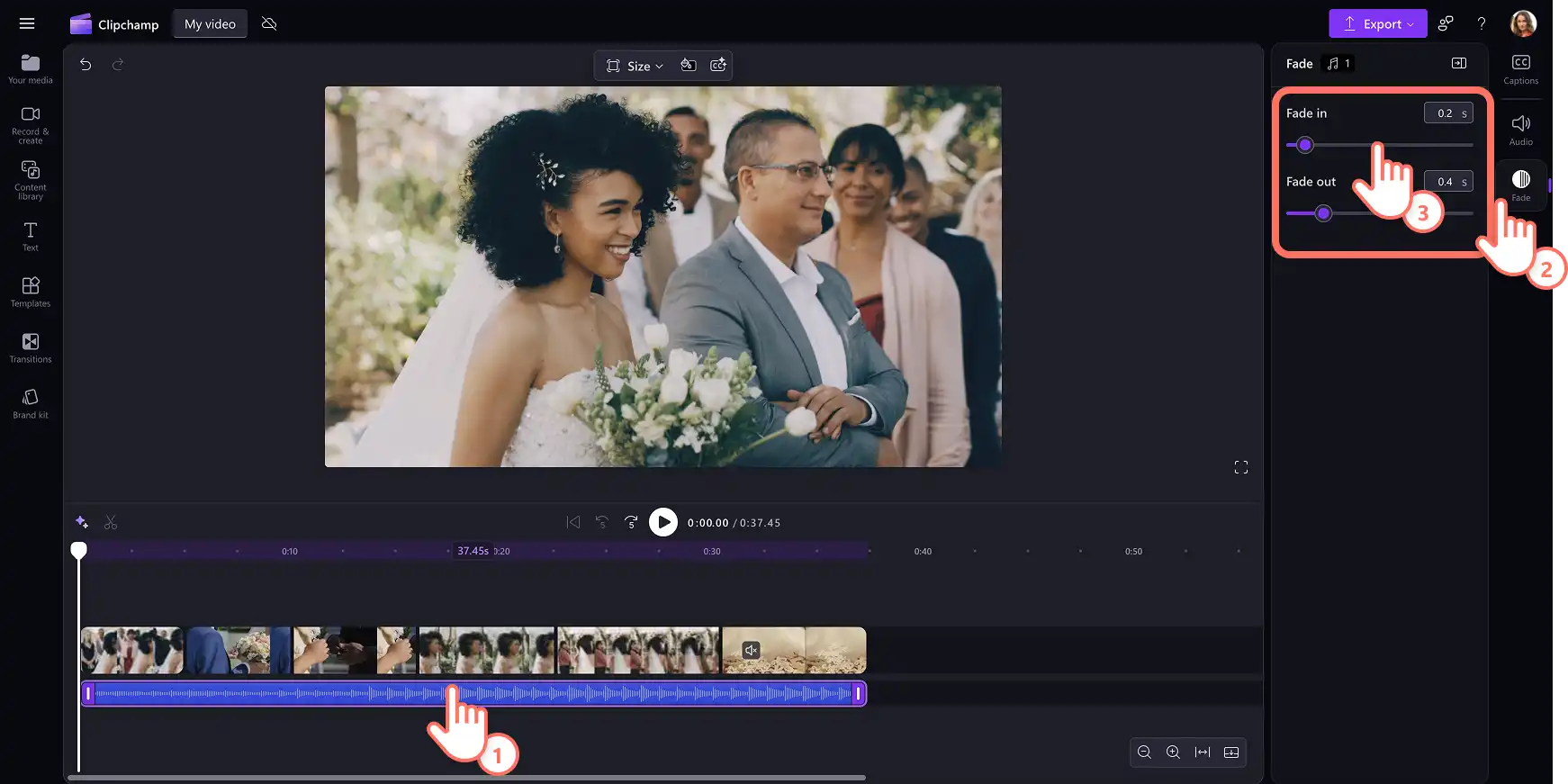Open the Brand kit panel
1568x784 pixels.
[x=31, y=403]
